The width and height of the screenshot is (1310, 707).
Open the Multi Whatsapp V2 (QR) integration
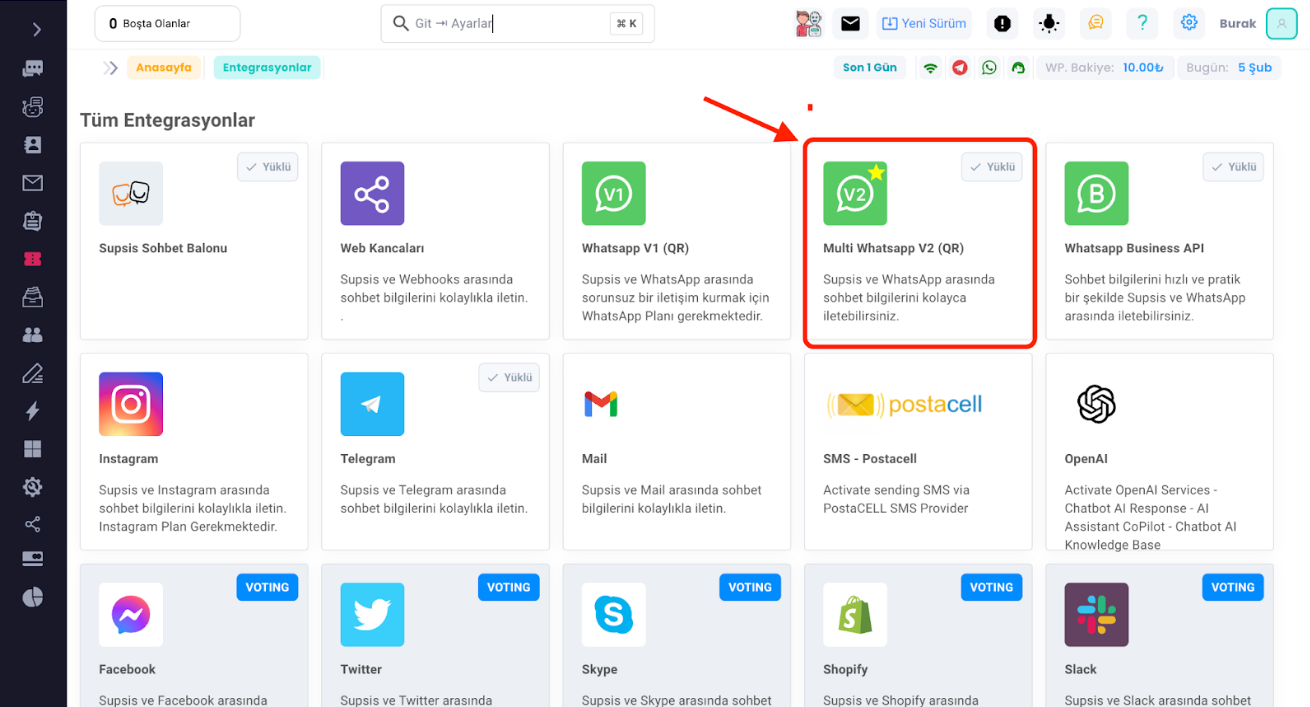tap(919, 241)
